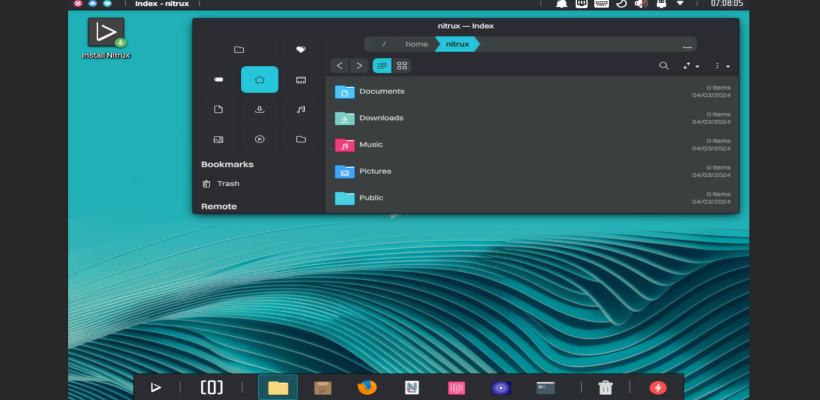820x400 pixels.
Task: Click the search icon in Index toolbar
Action: (x=664, y=66)
